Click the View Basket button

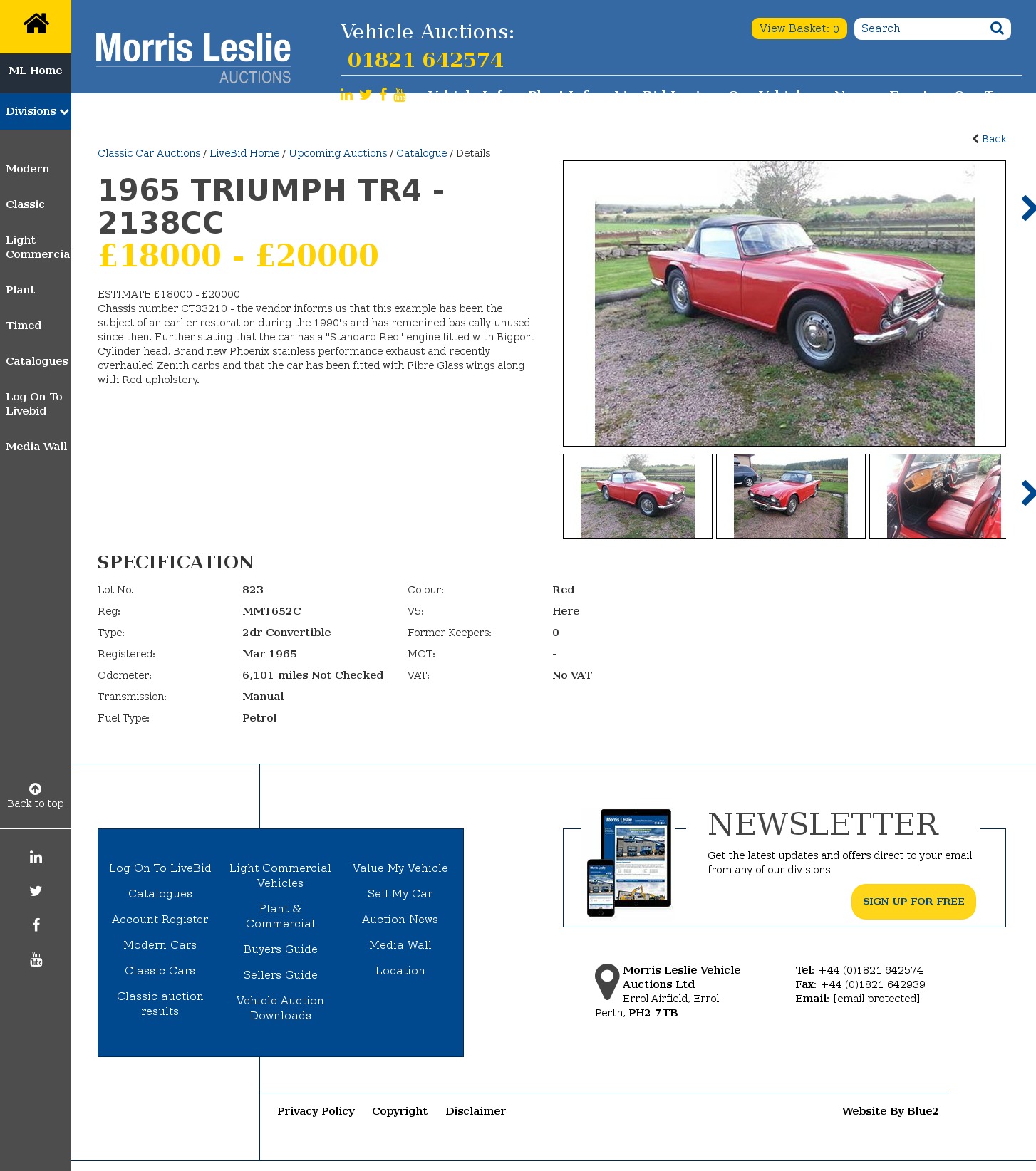[x=799, y=28]
